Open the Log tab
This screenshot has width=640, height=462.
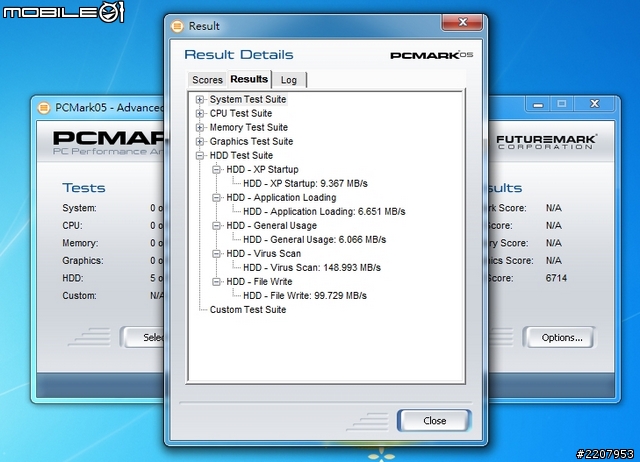point(289,80)
